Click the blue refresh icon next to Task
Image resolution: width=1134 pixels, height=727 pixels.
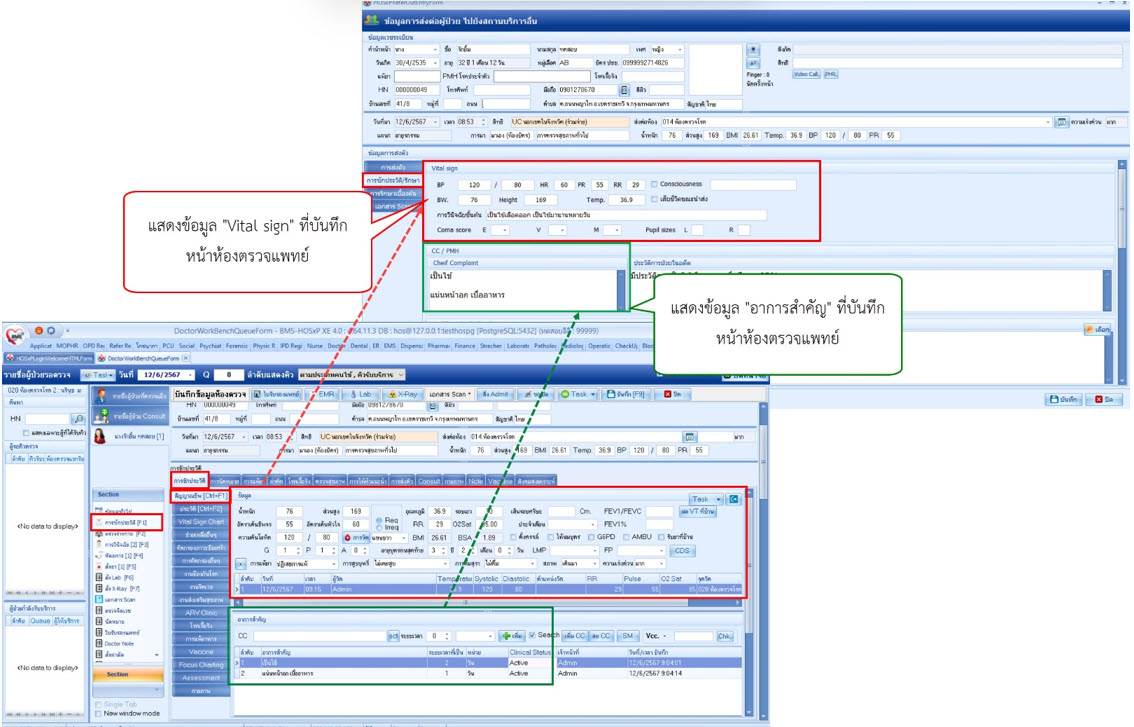click(733, 499)
